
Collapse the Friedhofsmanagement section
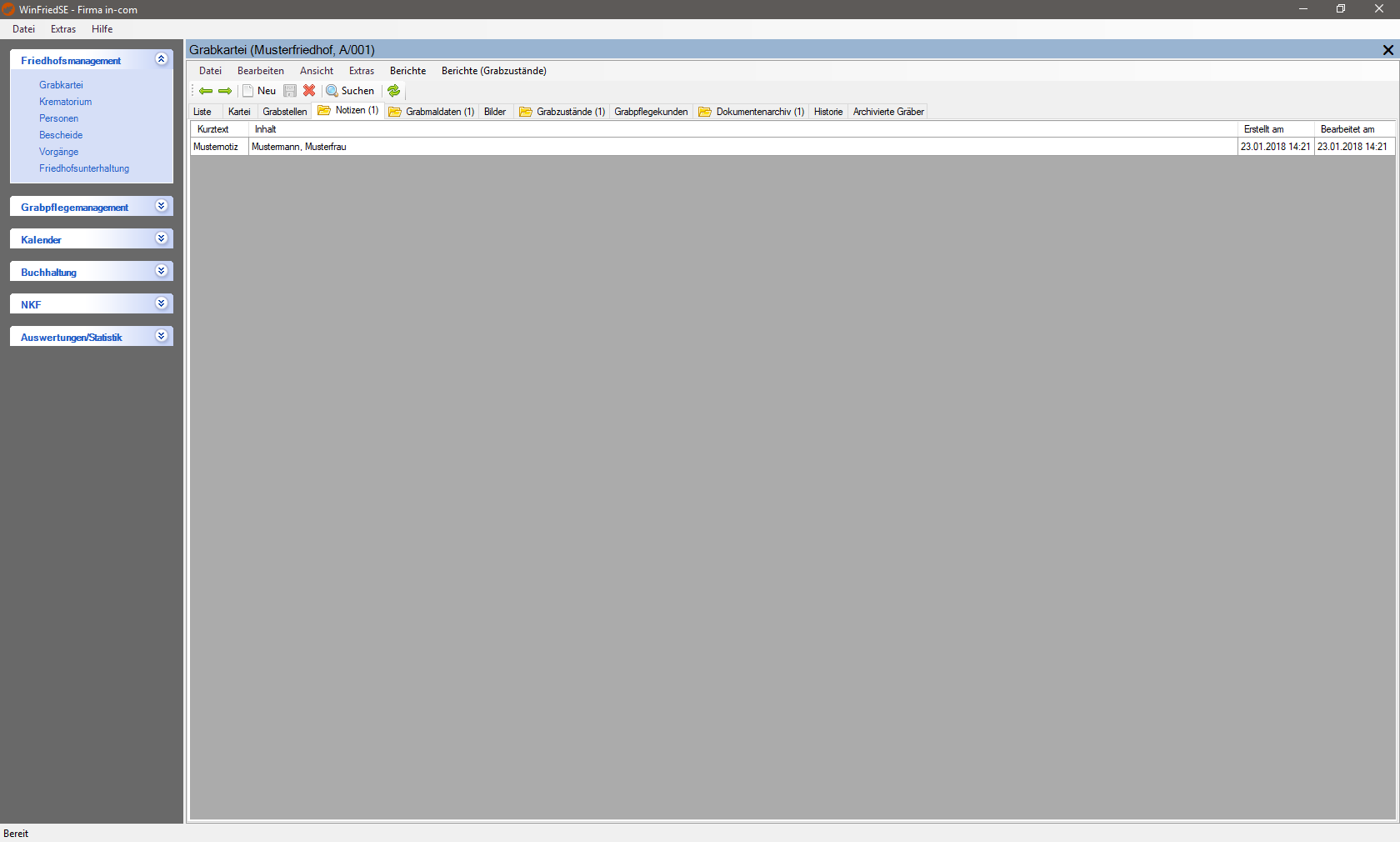click(x=162, y=59)
